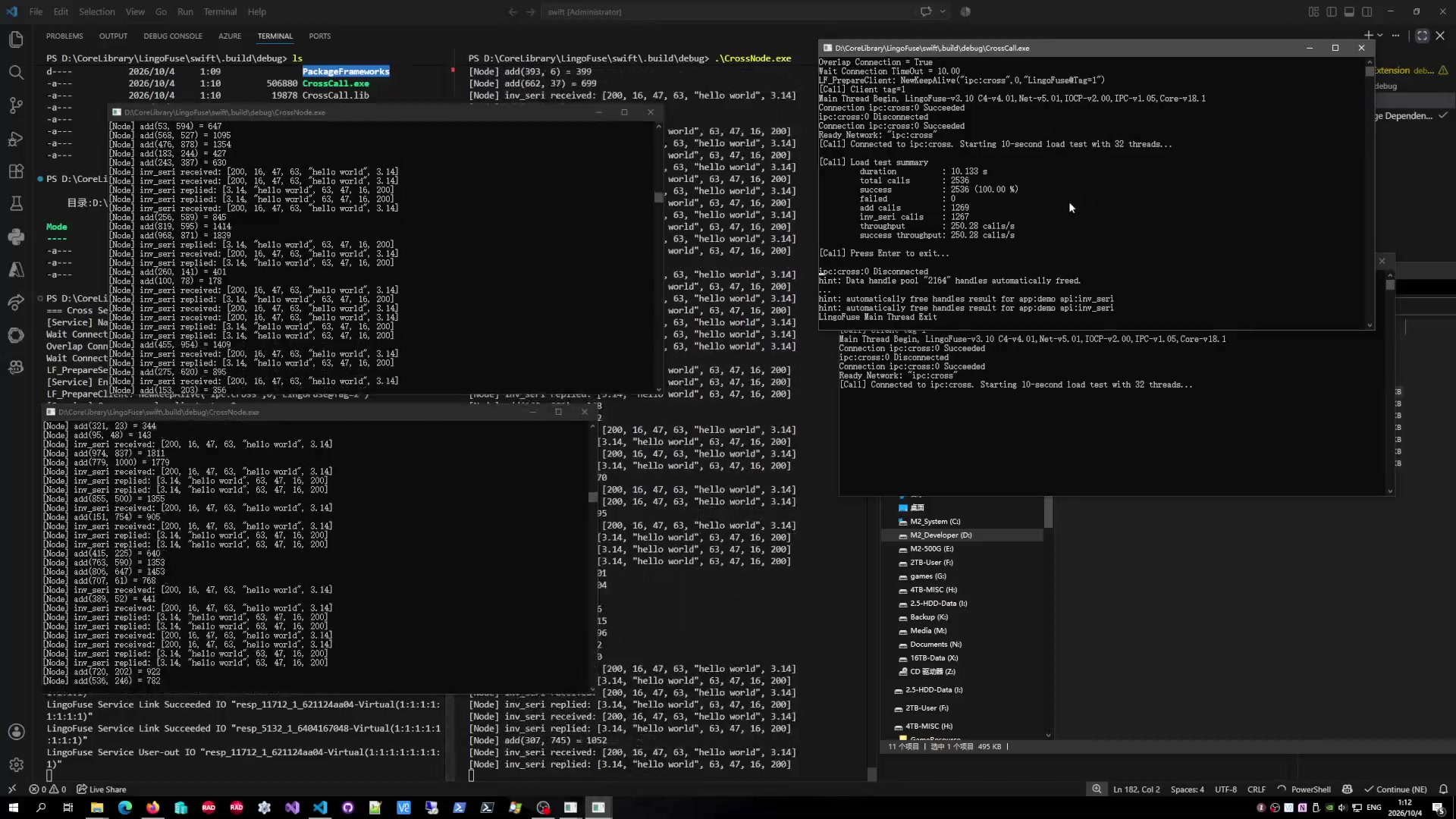The height and width of the screenshot is (819, 1456).
Task: Open the Extensions view
Action: (x=16, y=171)
